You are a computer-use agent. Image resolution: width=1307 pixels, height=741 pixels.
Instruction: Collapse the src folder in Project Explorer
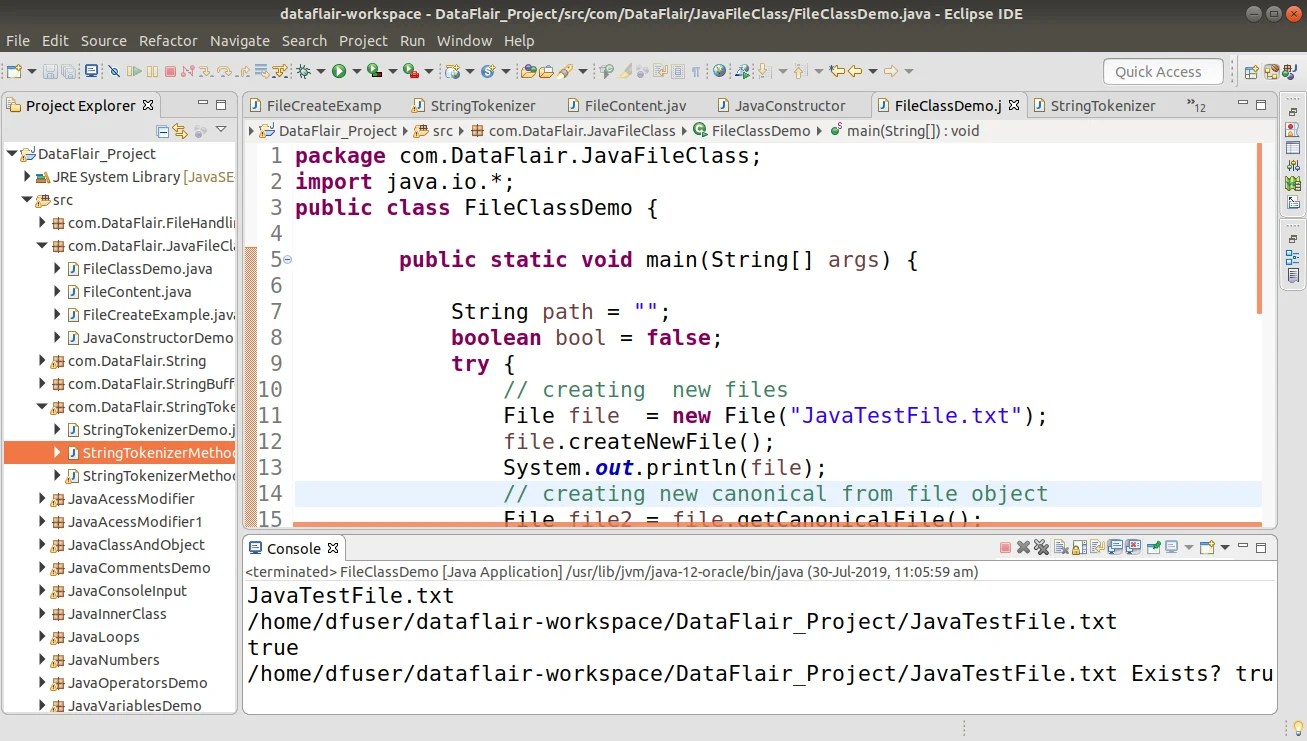click(x=27, y=200)
